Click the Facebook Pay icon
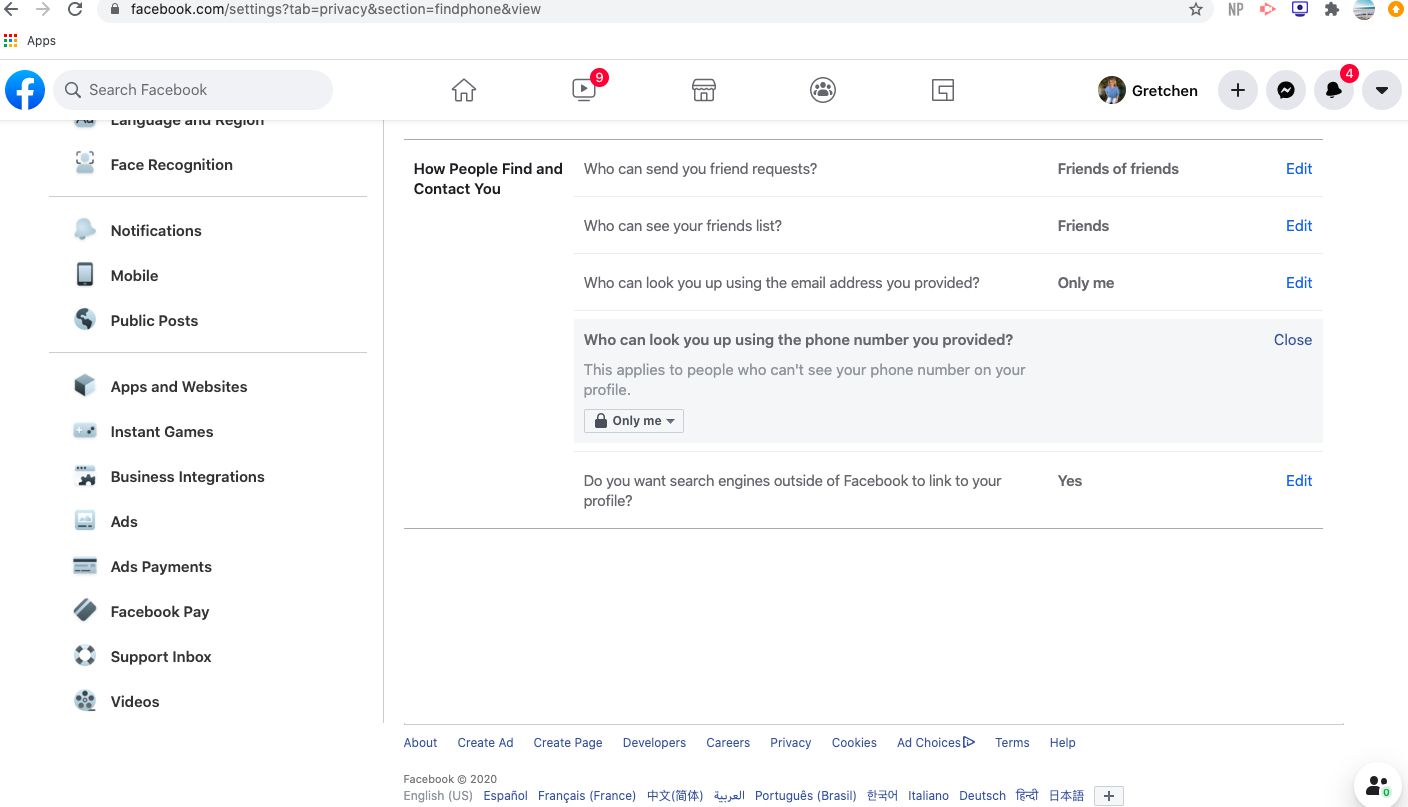The width and height of the screenshot is (1408, 807). [85, 611]
